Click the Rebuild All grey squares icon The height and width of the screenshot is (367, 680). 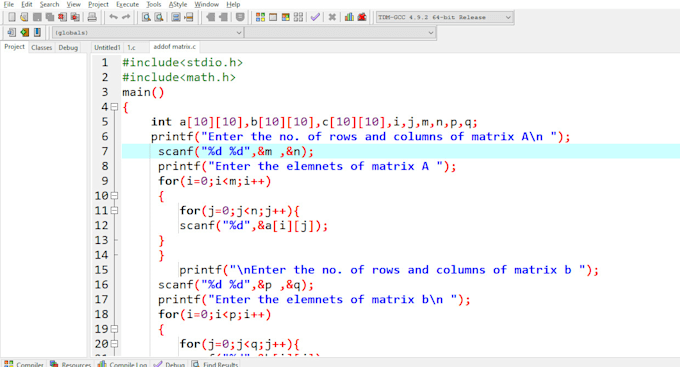[298, 17]
